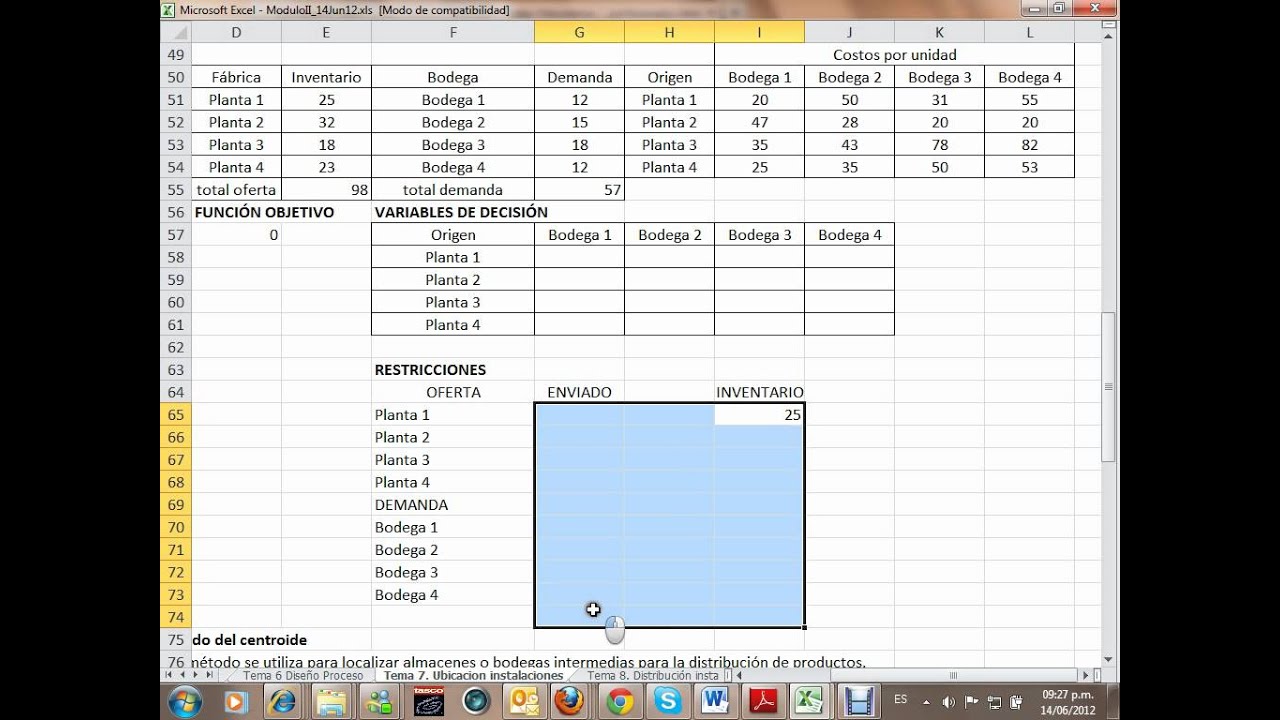The width and height of the screenshot is (1280, 720).
Task: Click Planta 1 cost to Bodega 1 cell (20)
Action: click(759, 100)
